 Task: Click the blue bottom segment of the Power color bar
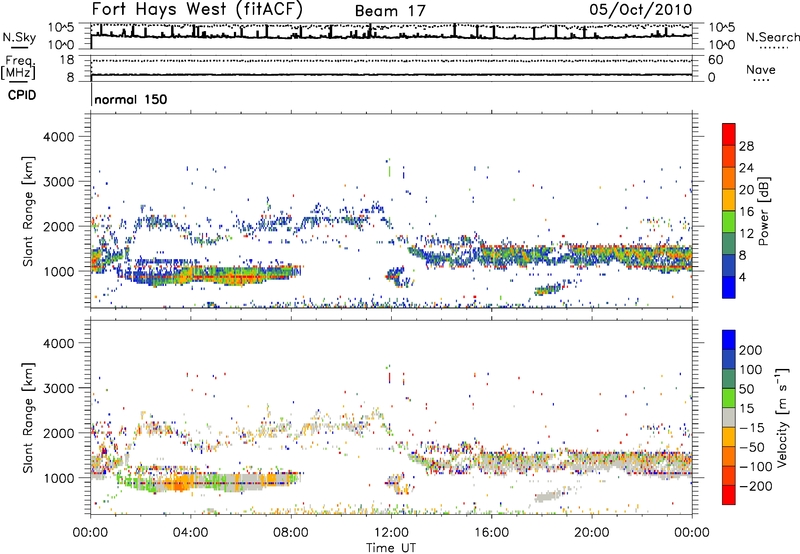coord(729,287)
